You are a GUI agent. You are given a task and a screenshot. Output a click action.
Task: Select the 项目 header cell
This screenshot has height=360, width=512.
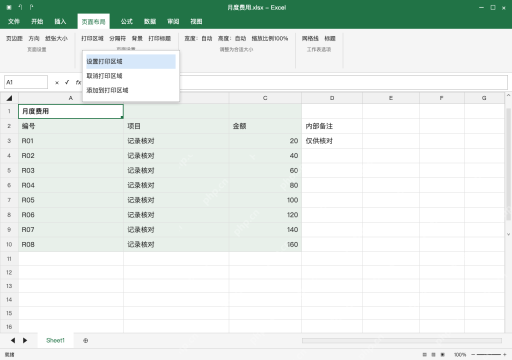(x=176, y=126)
